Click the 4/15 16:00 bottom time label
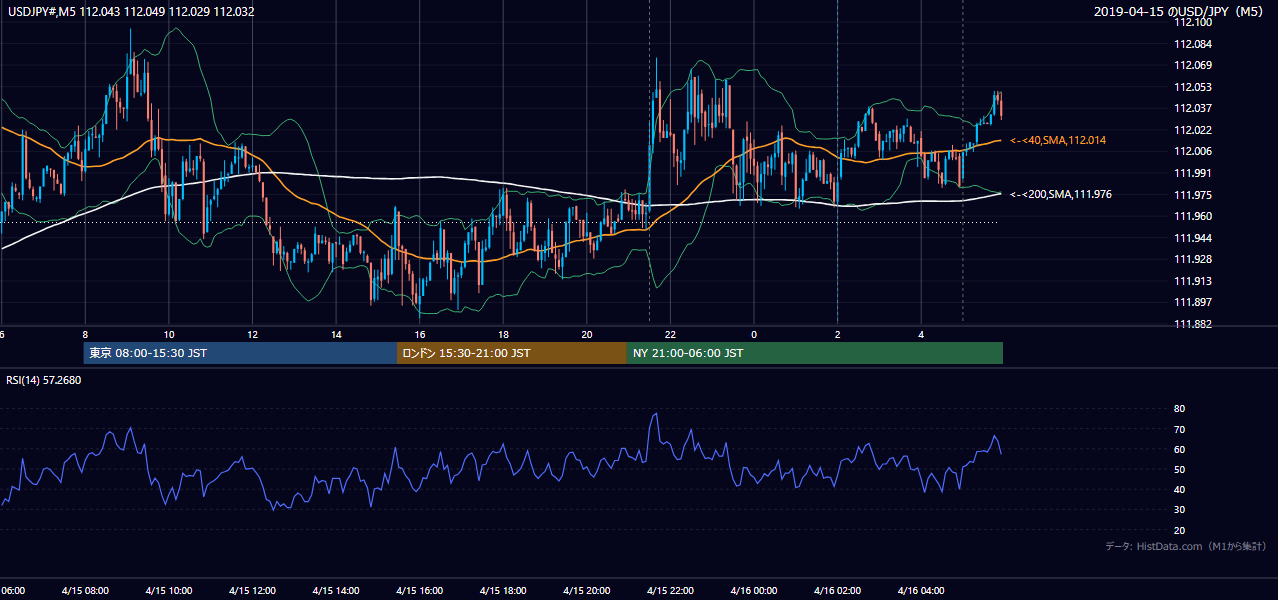The image size is (1278, 600). [419, 591]
